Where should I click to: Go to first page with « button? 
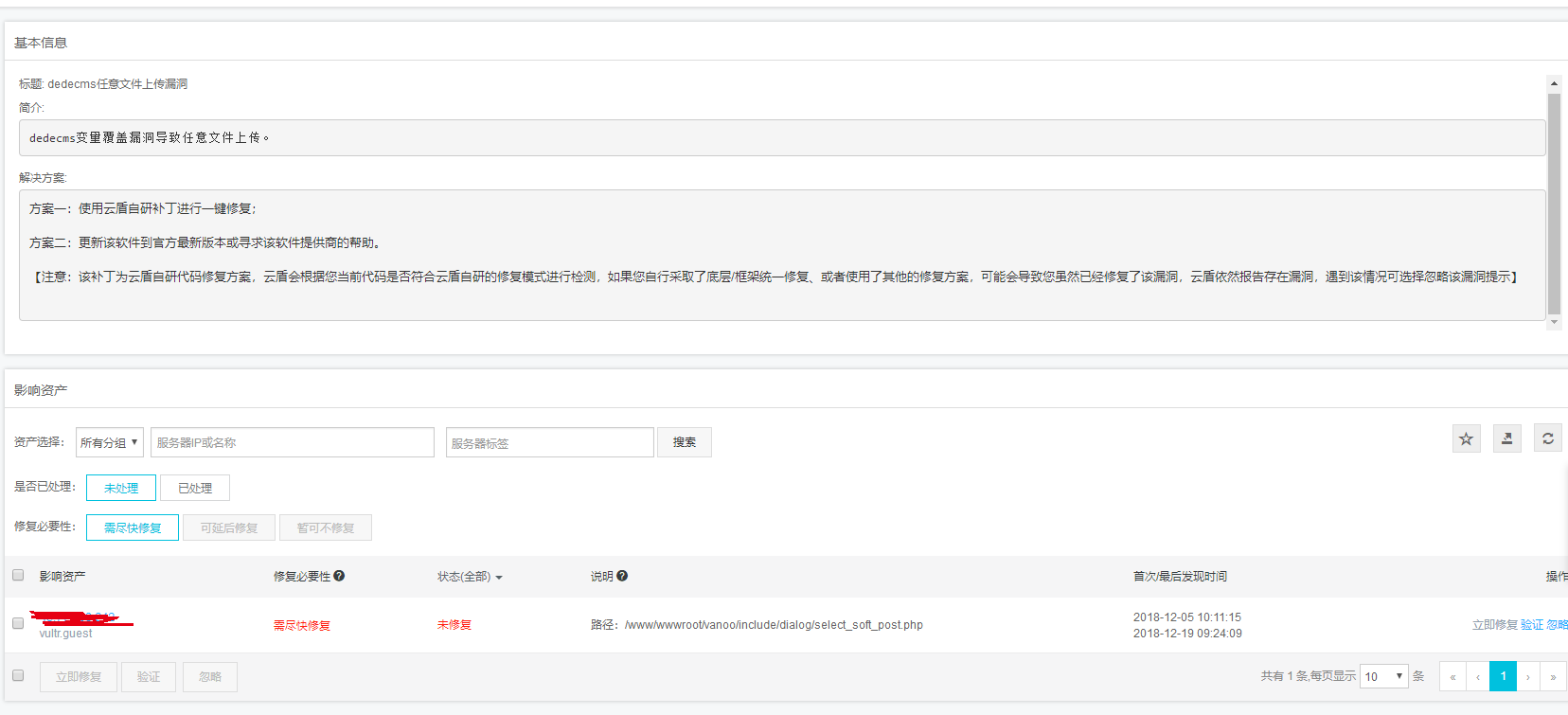point(1452,676)
